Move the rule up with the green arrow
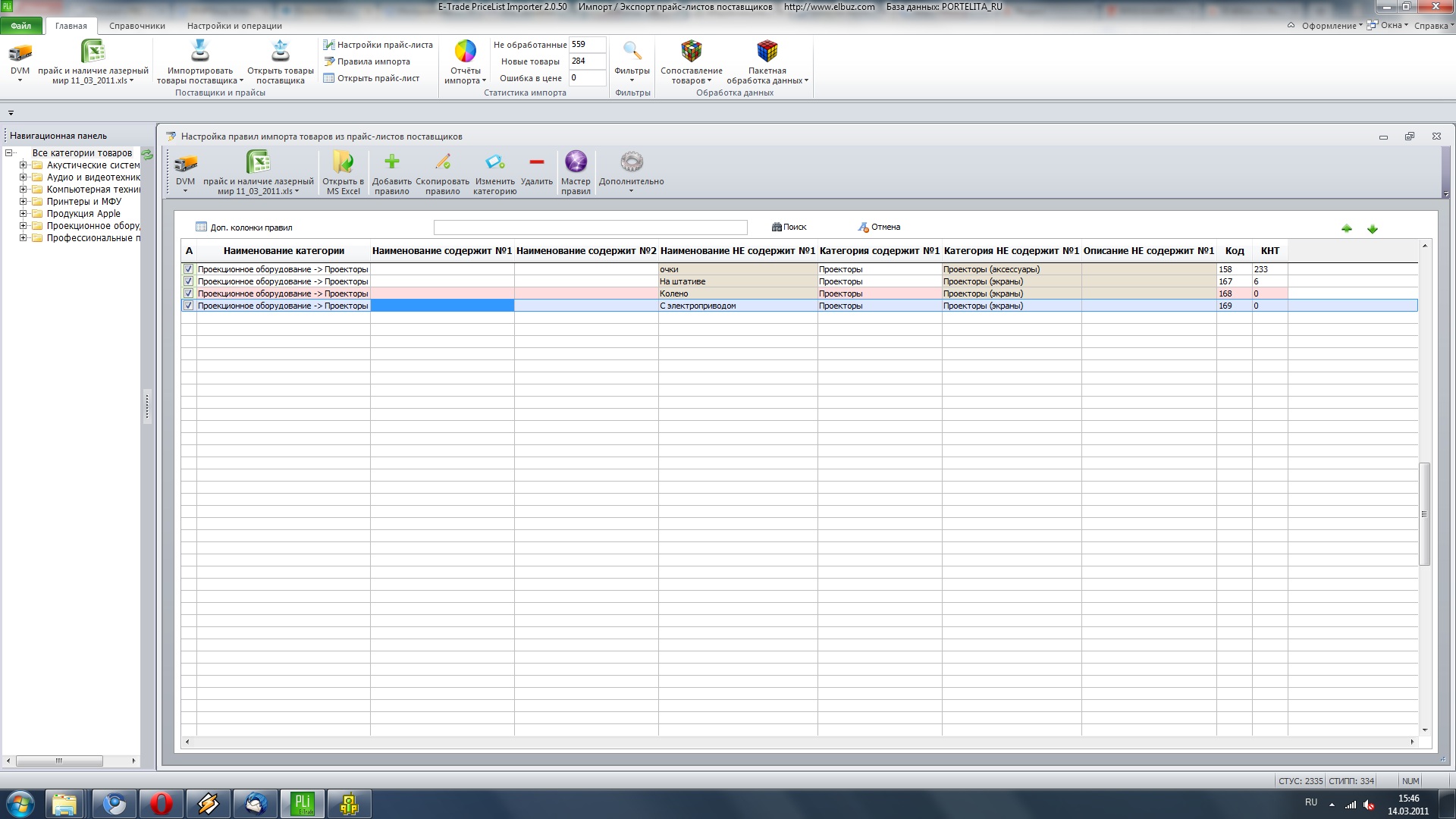Image resolution: width=1456 pixels, height=819 pixels. click(x=1347, y=228)
